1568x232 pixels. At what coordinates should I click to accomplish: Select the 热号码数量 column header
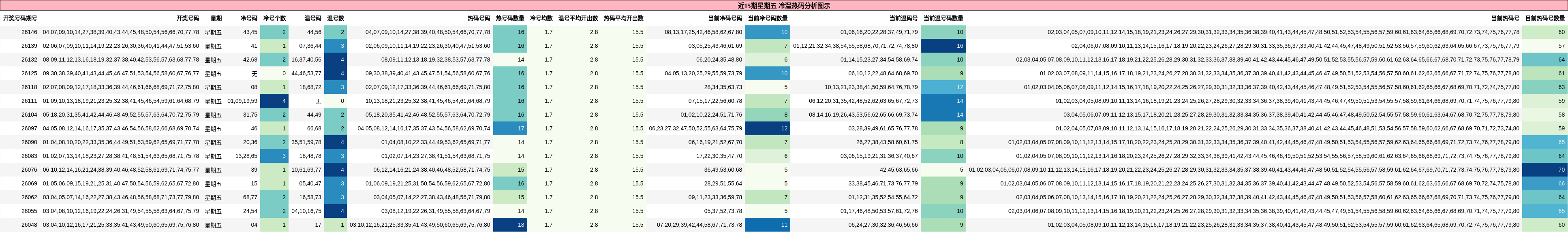(510, 18)
